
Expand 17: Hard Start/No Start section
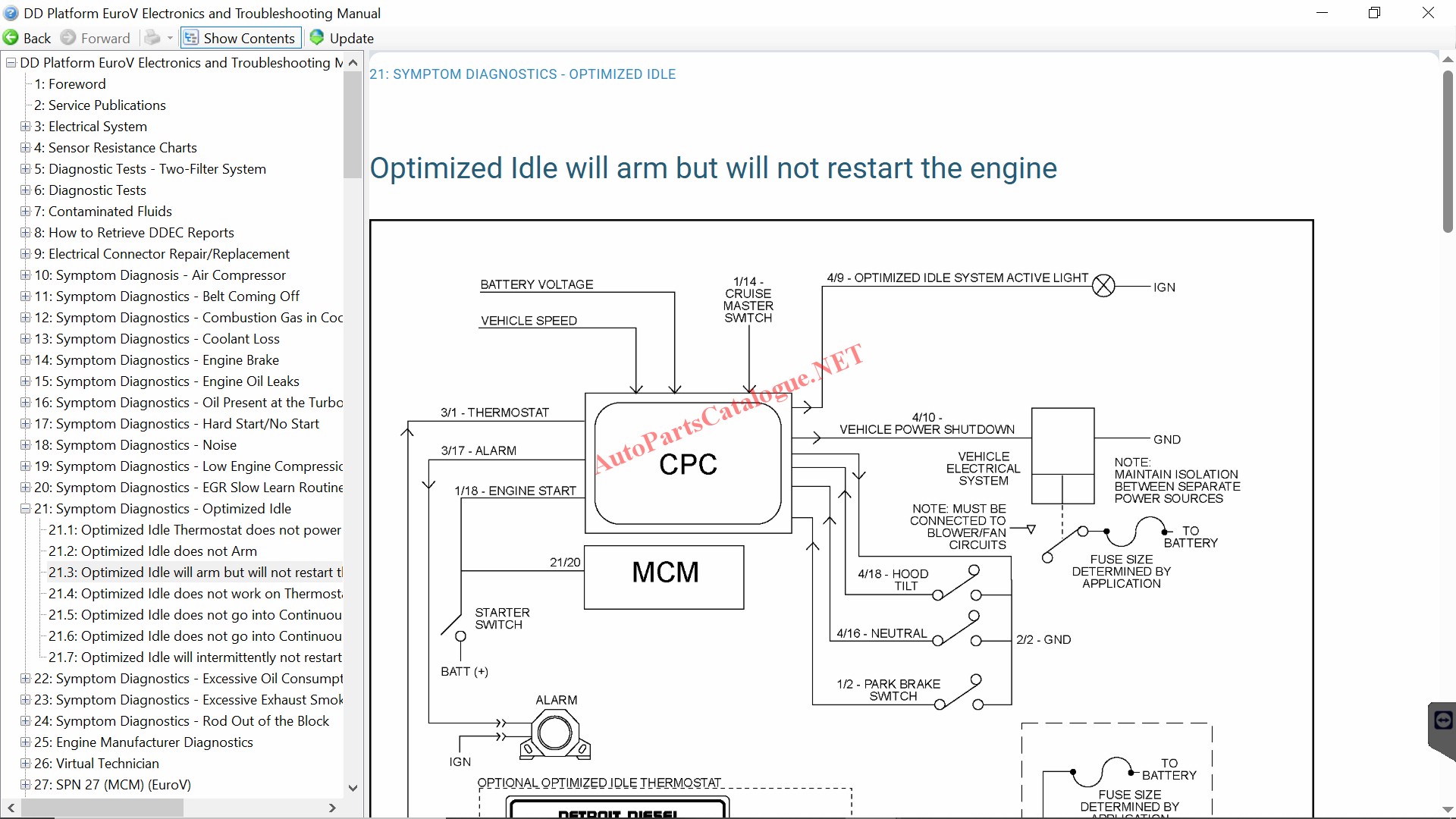[x=25, y=424]
